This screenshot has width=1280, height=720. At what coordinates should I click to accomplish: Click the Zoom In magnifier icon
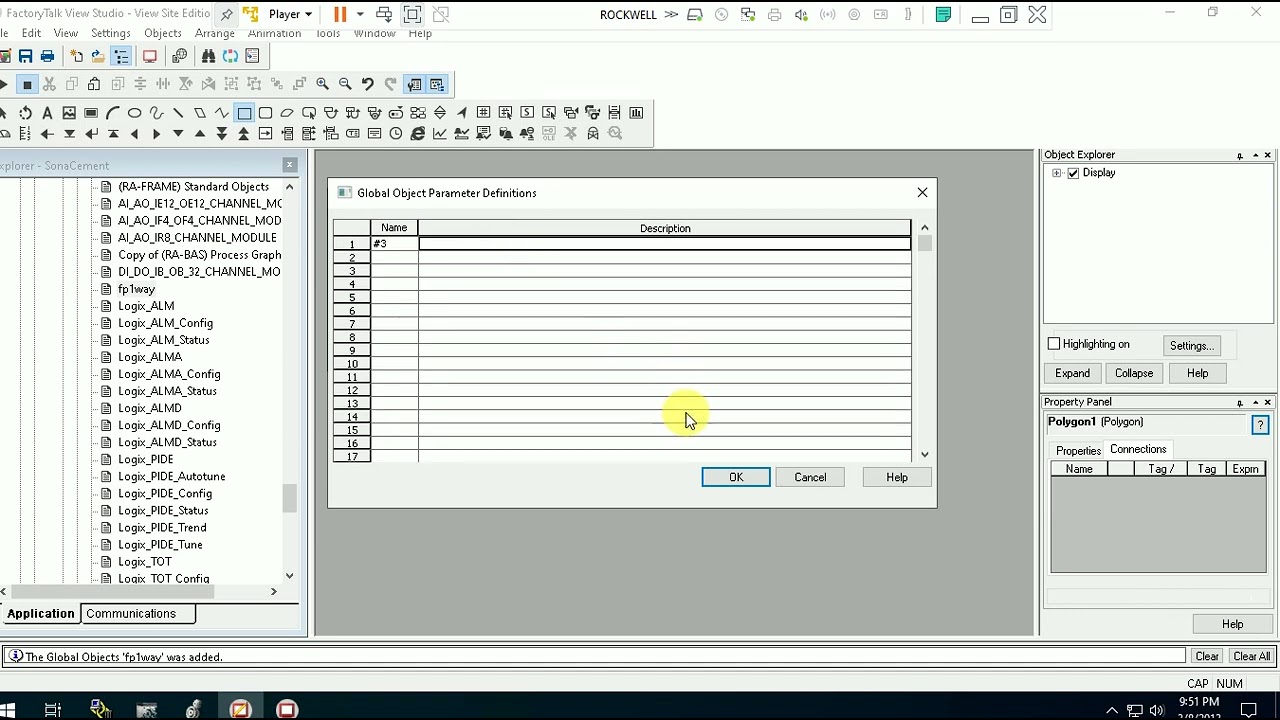(x=322, y=84)
